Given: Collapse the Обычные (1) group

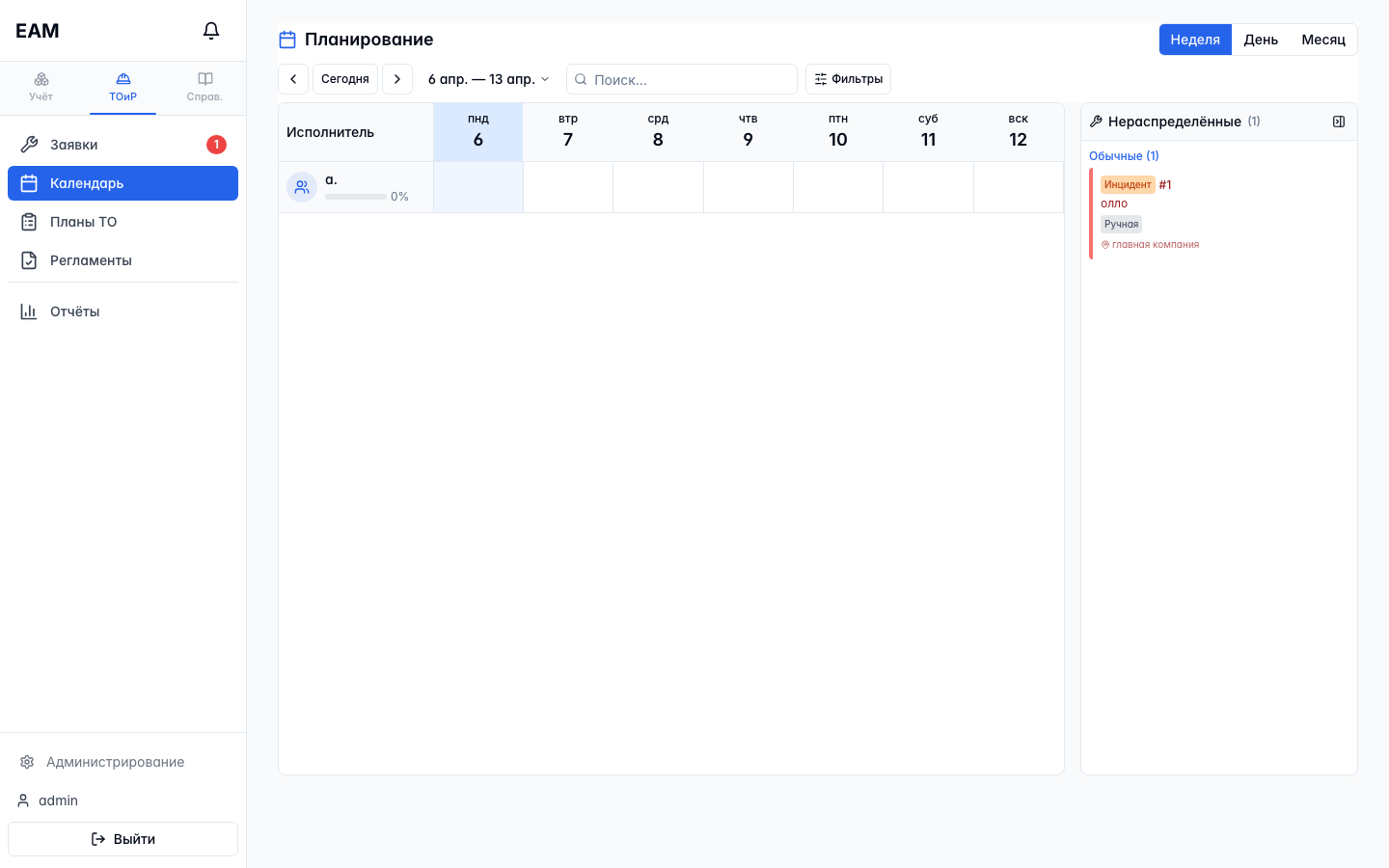Looking at the screenshot, I should [x=1124, y=156].
